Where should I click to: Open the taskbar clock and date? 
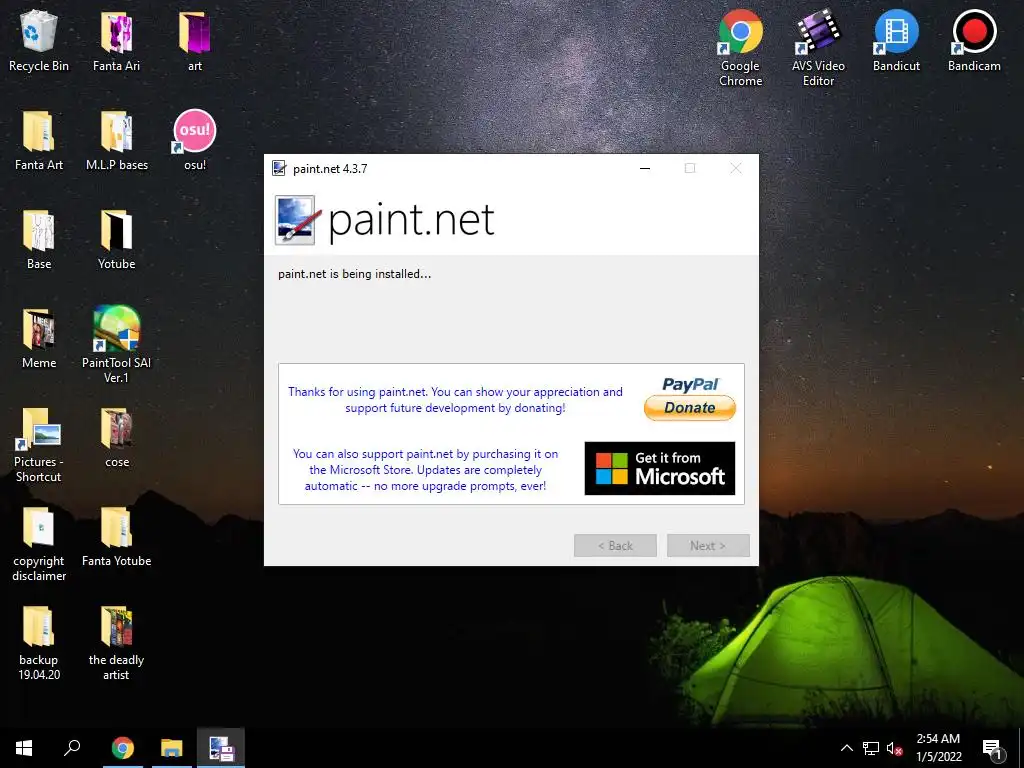pos(938,748)
